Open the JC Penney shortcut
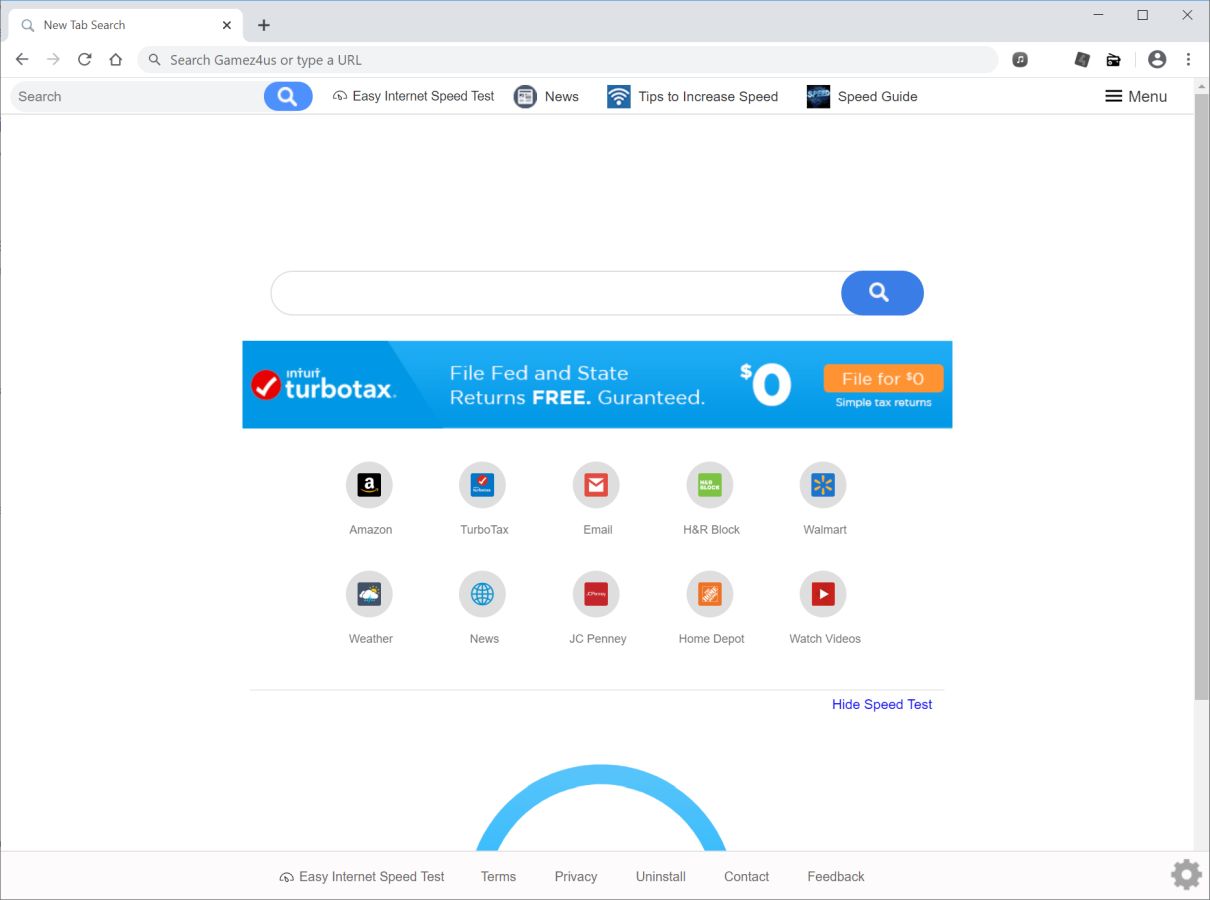 [596, 593]
